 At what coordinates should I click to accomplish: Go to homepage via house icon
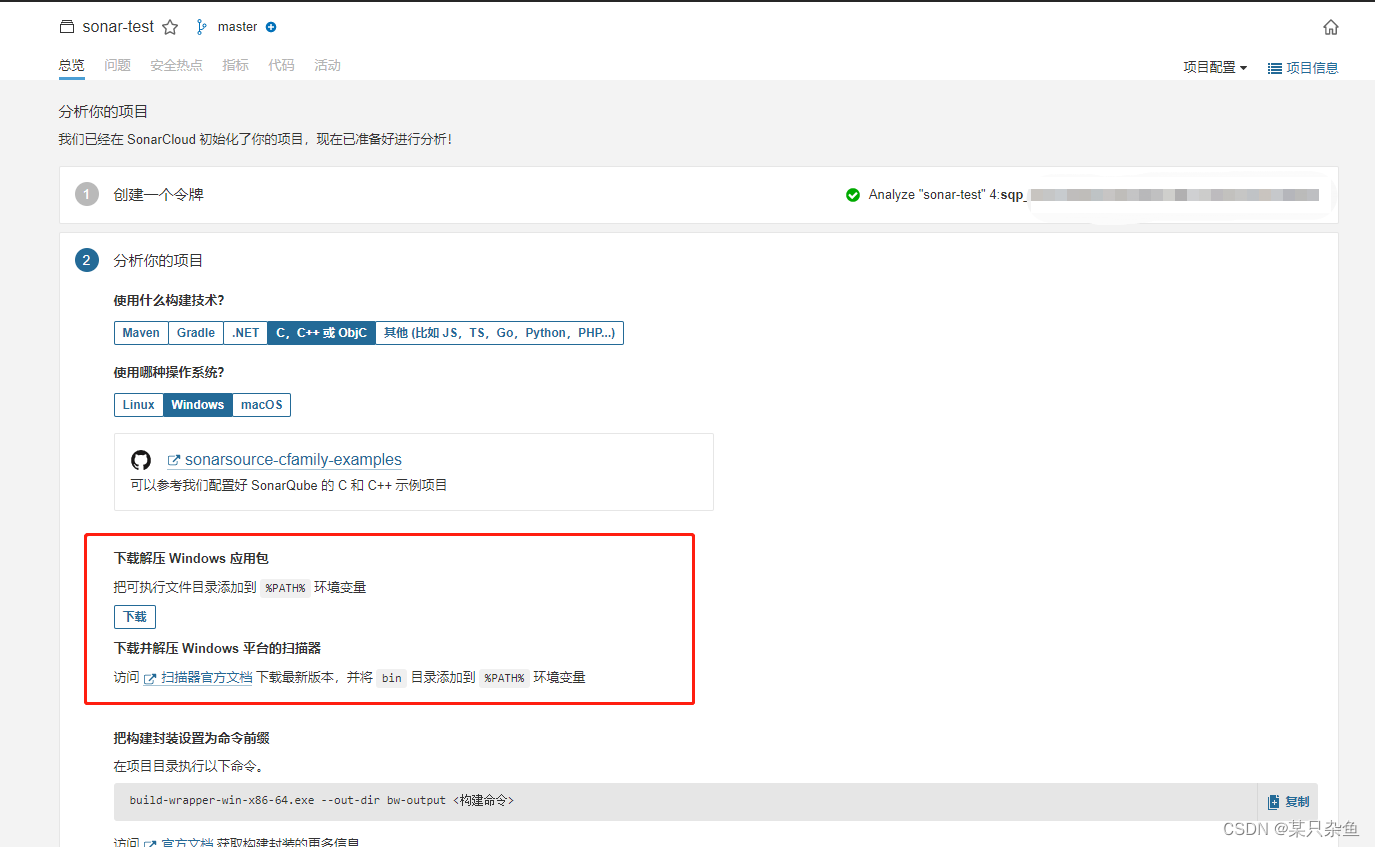pos(1330,27)
